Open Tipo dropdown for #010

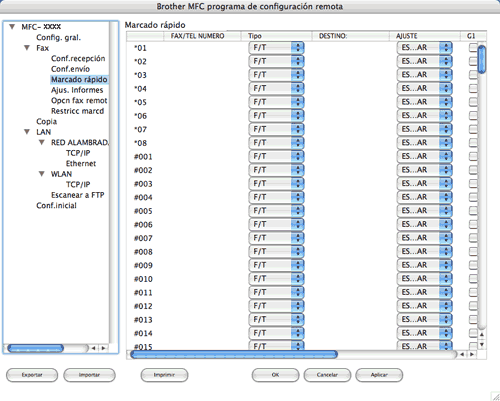276,279
